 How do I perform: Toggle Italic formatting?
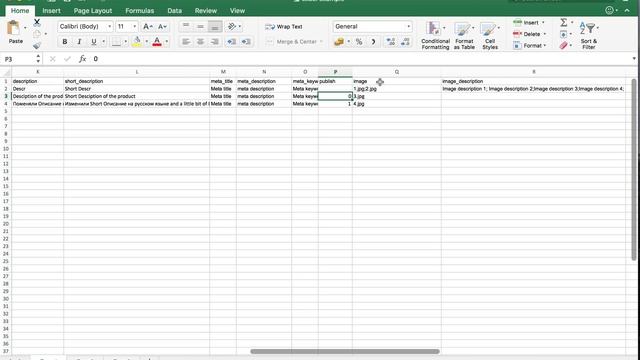coord(79,42)
